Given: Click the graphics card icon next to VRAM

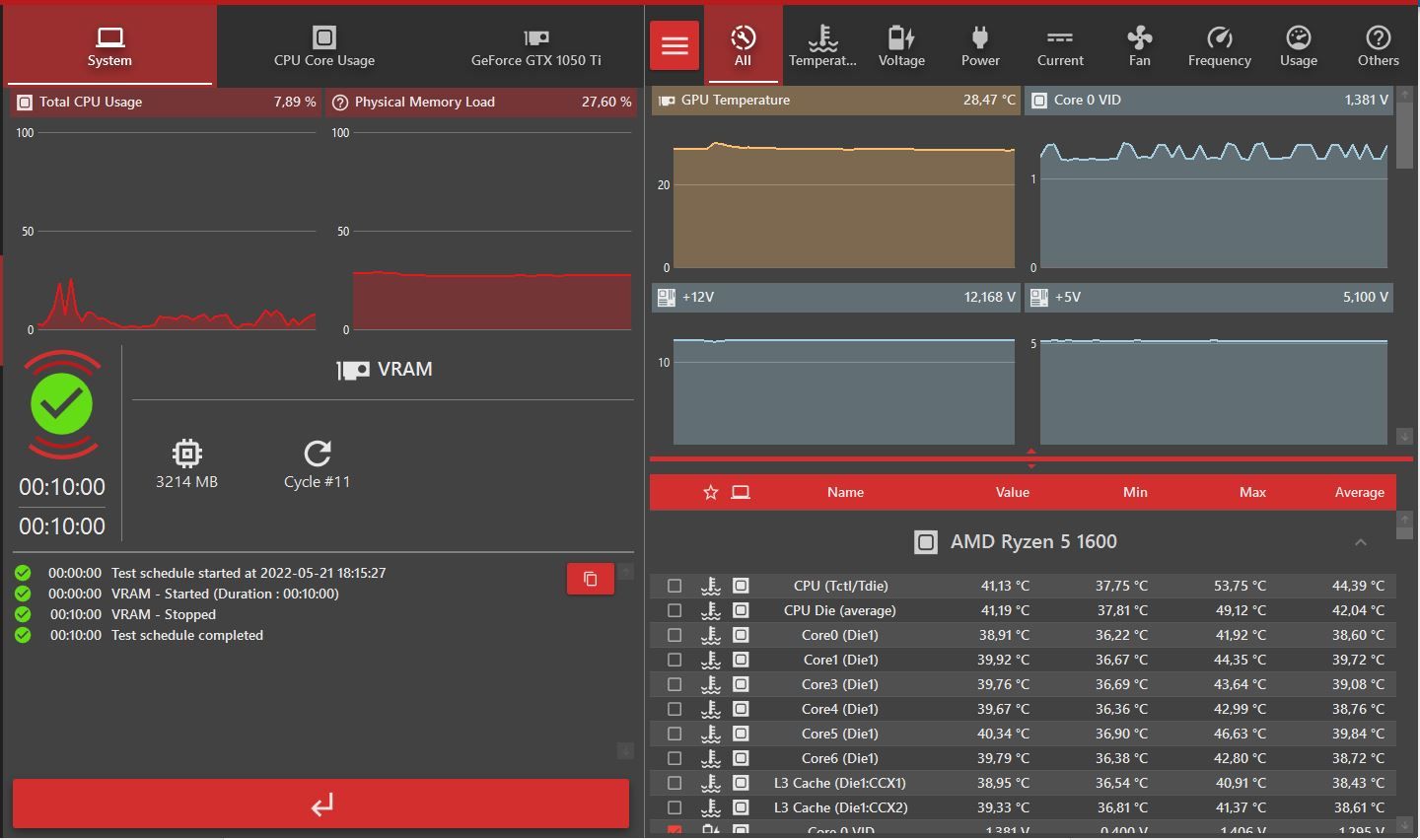Looking at the screenshot, I should (353, 370).
